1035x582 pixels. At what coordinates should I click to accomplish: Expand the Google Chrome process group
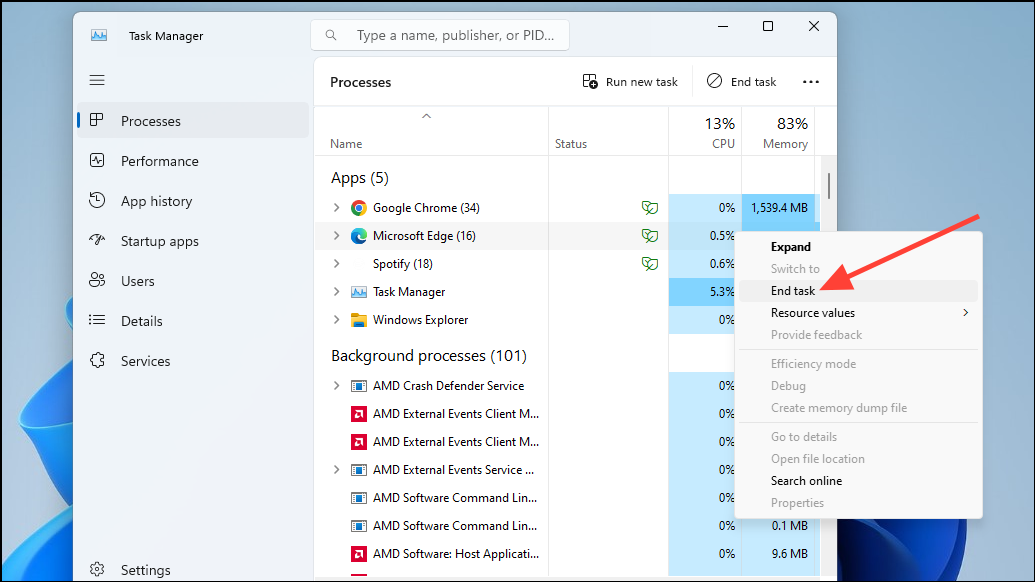tap(338, 208)
